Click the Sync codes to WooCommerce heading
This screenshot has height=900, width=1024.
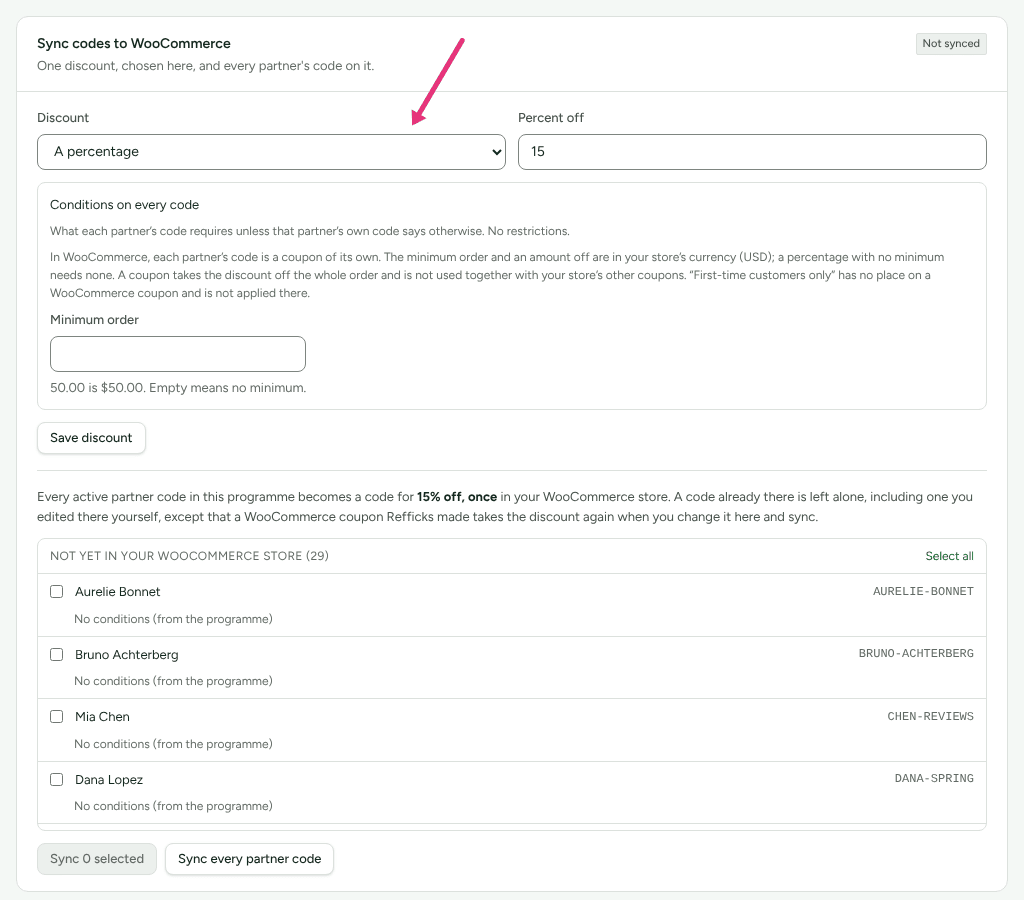coord(134,43)
